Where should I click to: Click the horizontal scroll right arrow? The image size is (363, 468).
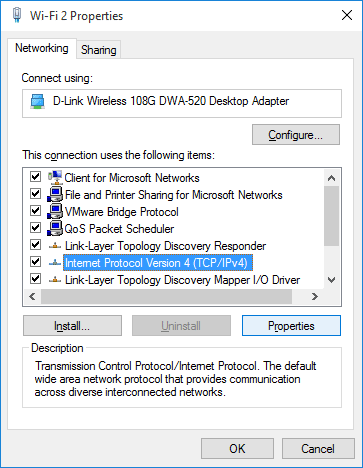coord(315,296)
